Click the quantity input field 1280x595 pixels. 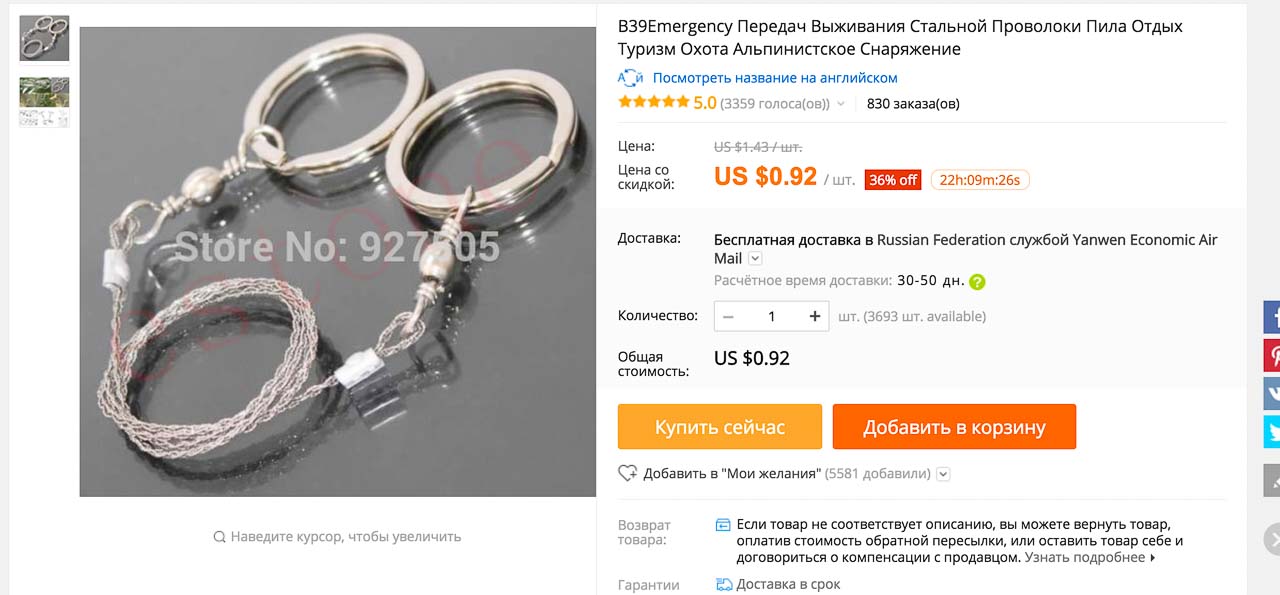(771, 316)
